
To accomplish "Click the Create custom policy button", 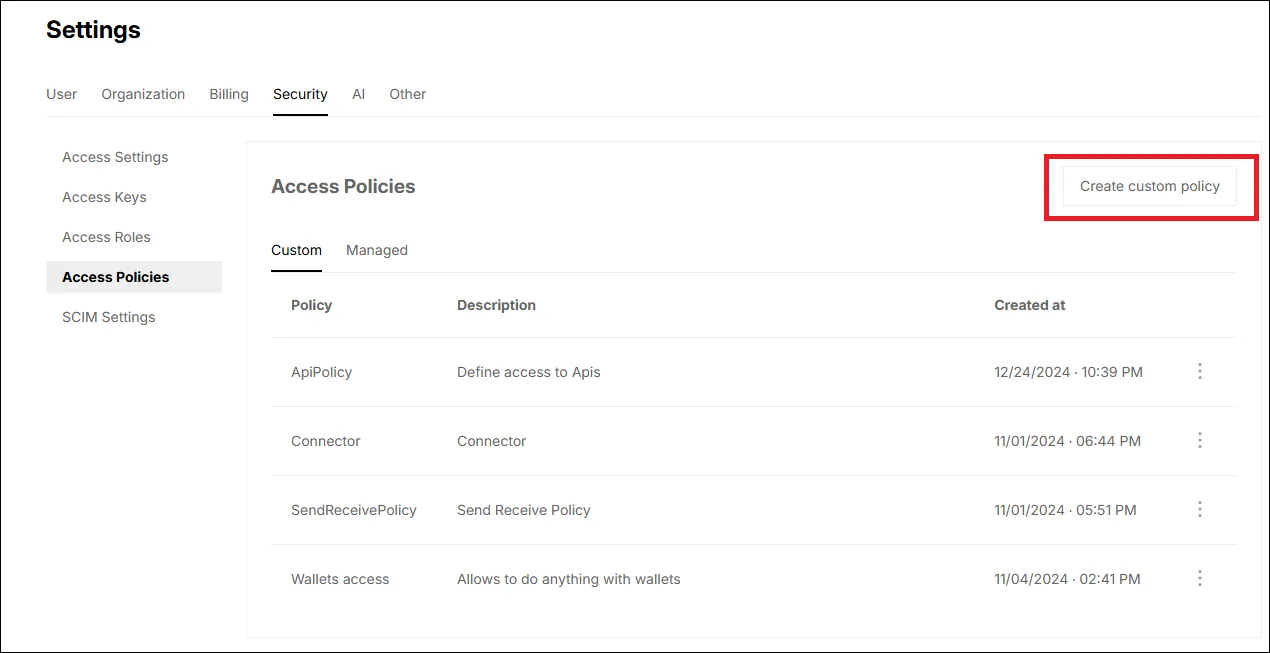I will tap(1150, 186).
